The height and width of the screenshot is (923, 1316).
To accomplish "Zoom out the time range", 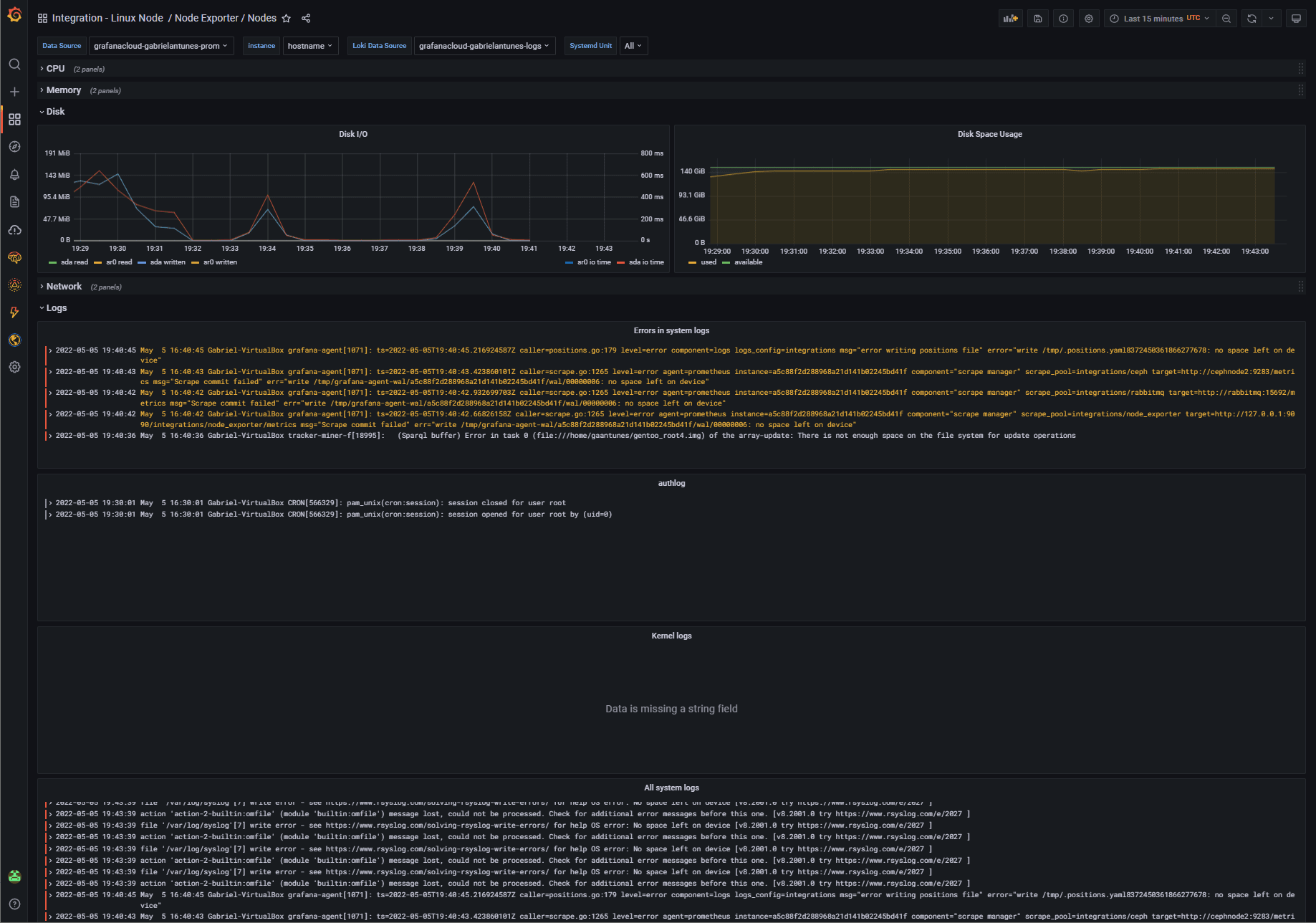I will click(x=1226, y=19).
